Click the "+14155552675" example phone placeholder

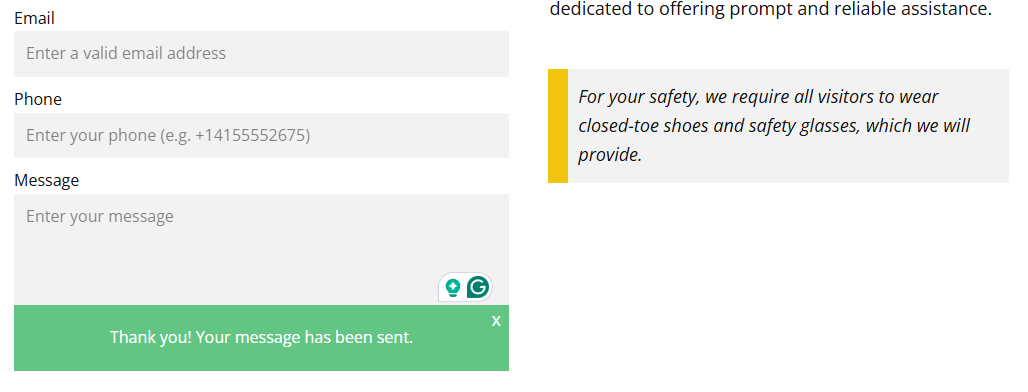(x=250, y=136)
